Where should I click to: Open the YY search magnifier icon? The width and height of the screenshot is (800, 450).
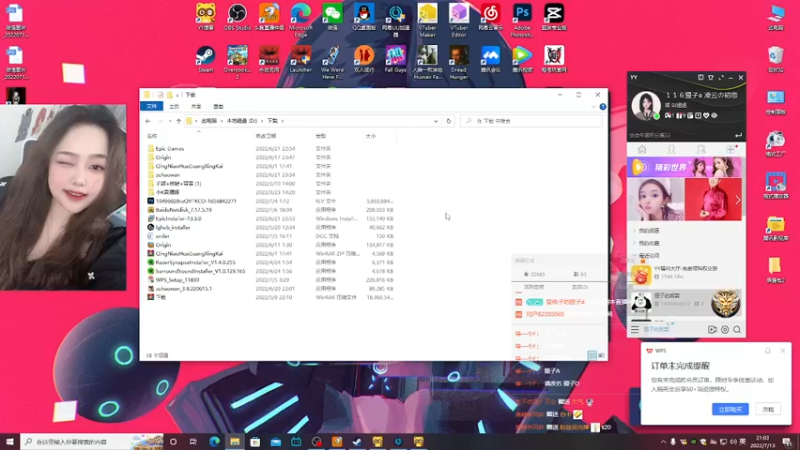[737, 330]
